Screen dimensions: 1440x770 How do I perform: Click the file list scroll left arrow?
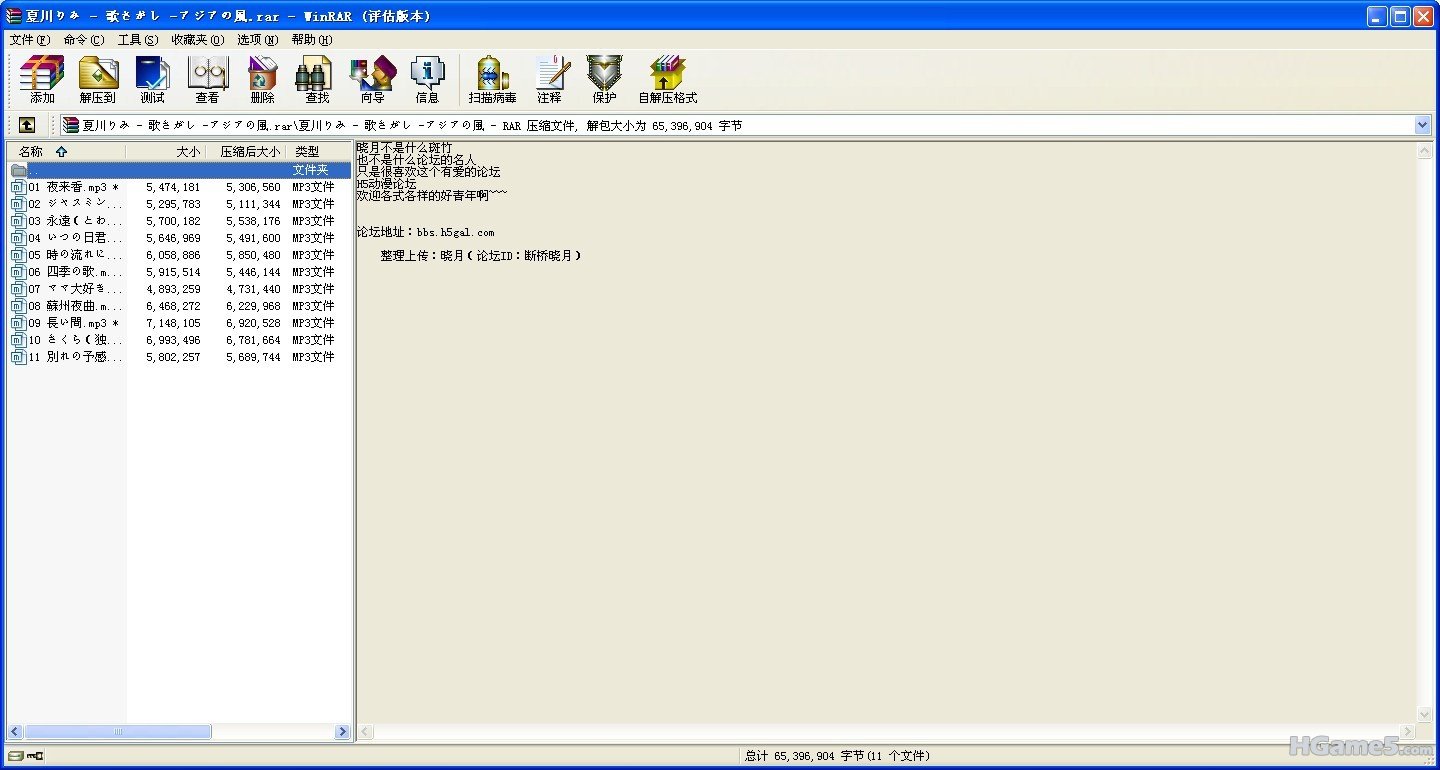[x=15, y=732]
